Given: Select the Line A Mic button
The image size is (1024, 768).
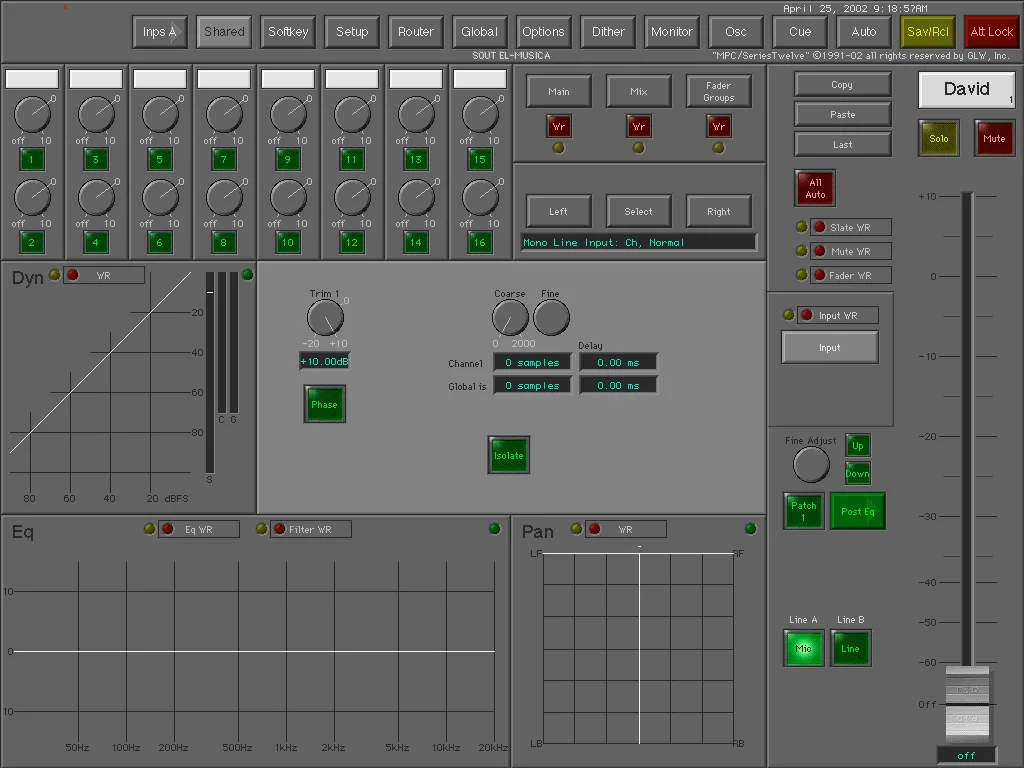Looking at the screenshot, I should (x=803, y=648).
